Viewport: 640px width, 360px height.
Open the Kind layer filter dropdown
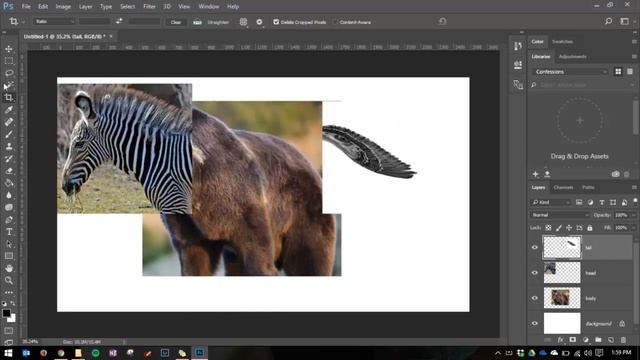click(x=550, y=202)
